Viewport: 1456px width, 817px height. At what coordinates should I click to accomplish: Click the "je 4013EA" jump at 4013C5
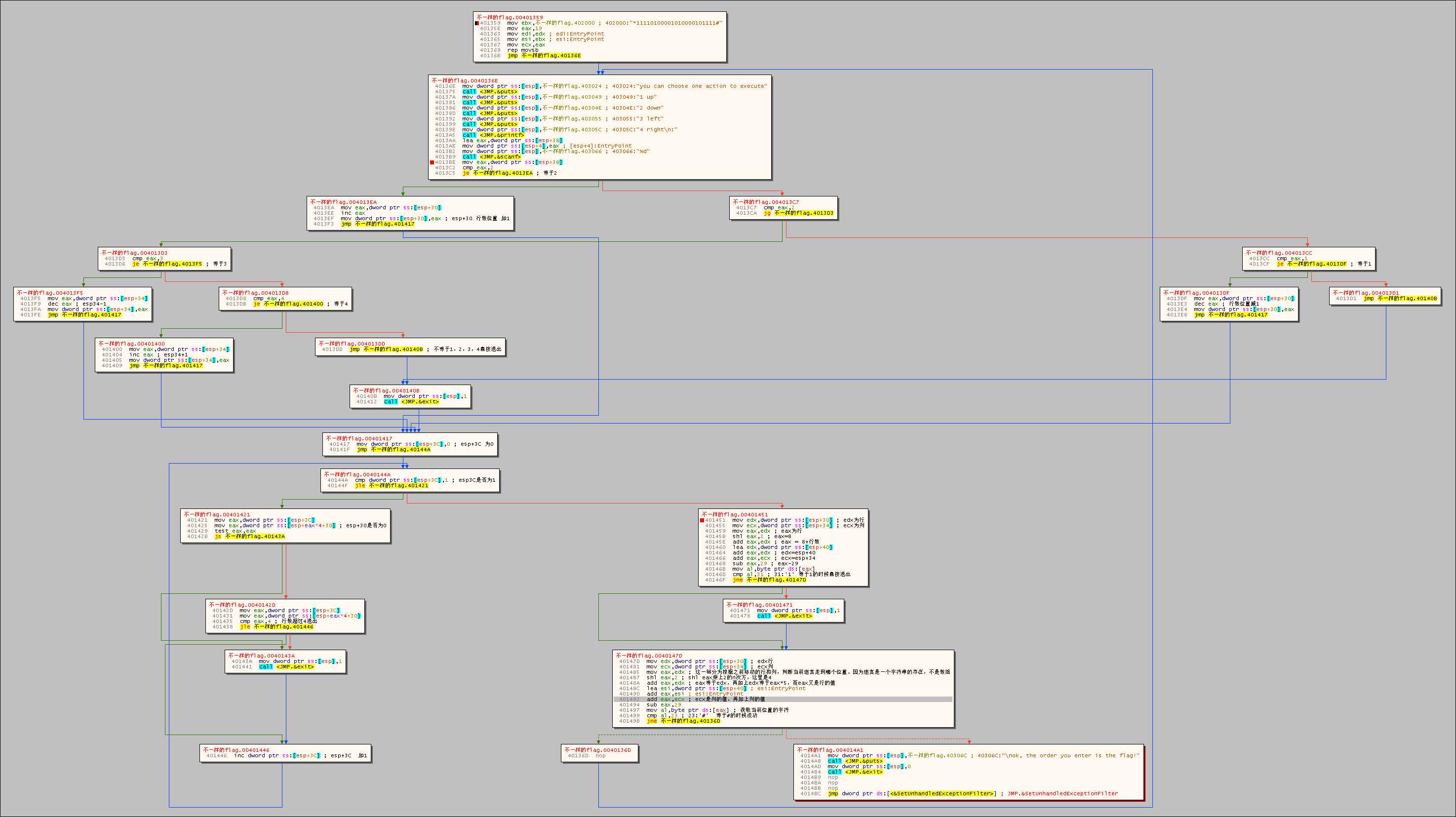point(497,173)
